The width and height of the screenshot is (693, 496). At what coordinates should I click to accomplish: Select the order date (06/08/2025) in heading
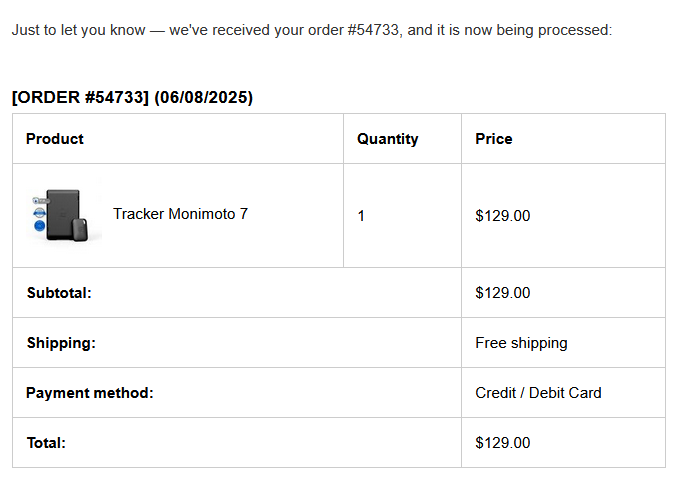(203, 98)
